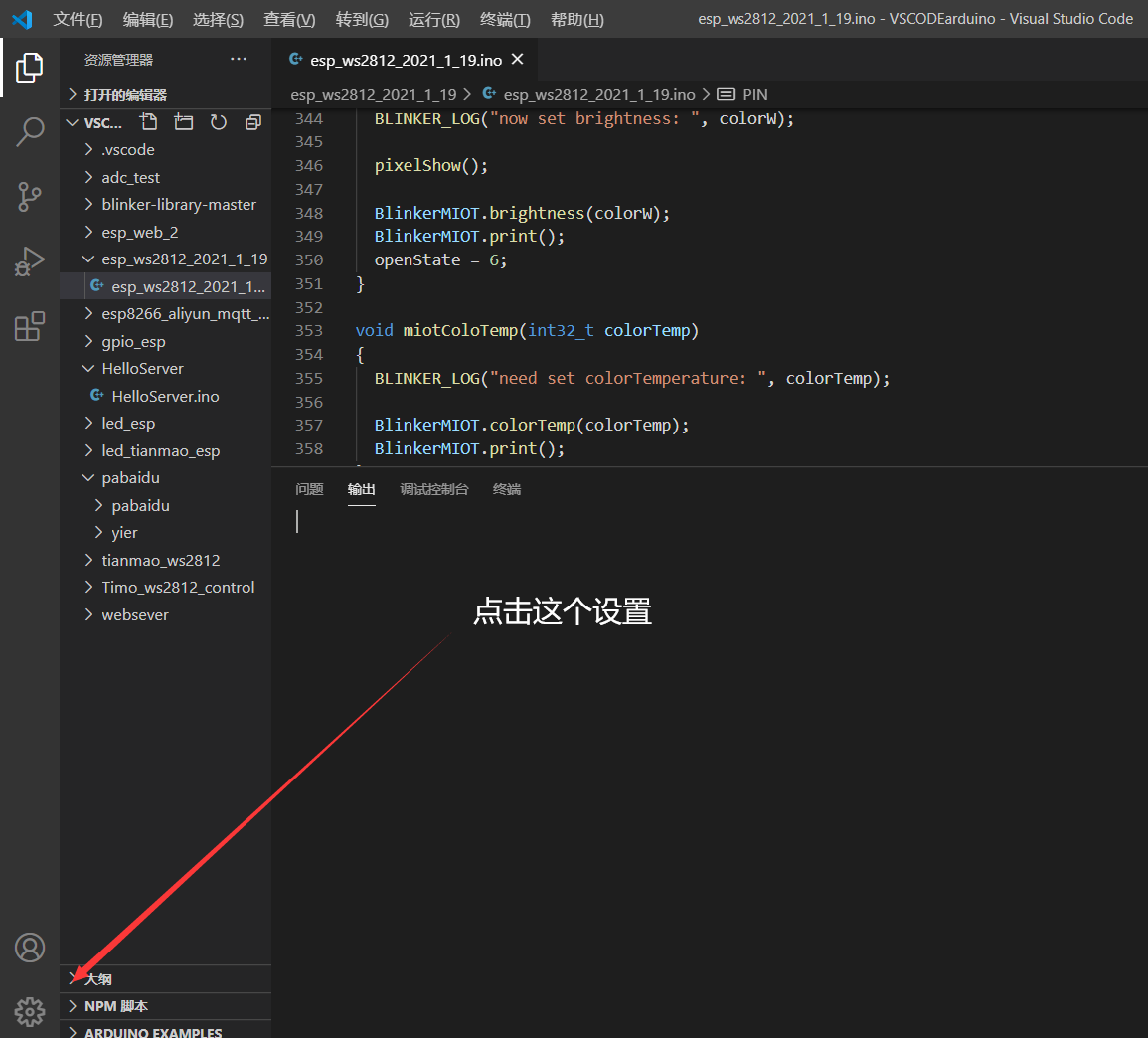Switch to the 问题 panel tab
The height and width of the screenshot is (1038, 1148).
tap(309, 489)
